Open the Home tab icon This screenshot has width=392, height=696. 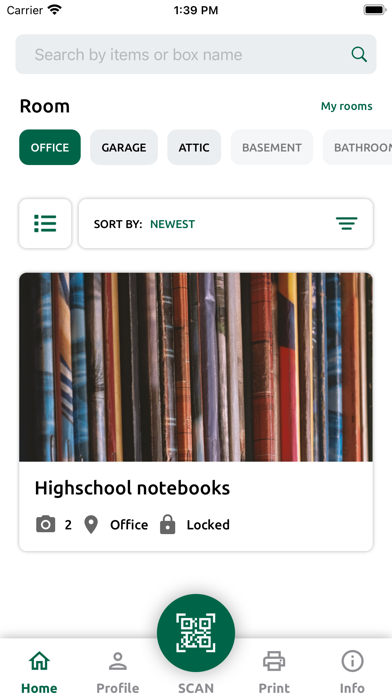point(40,661)
